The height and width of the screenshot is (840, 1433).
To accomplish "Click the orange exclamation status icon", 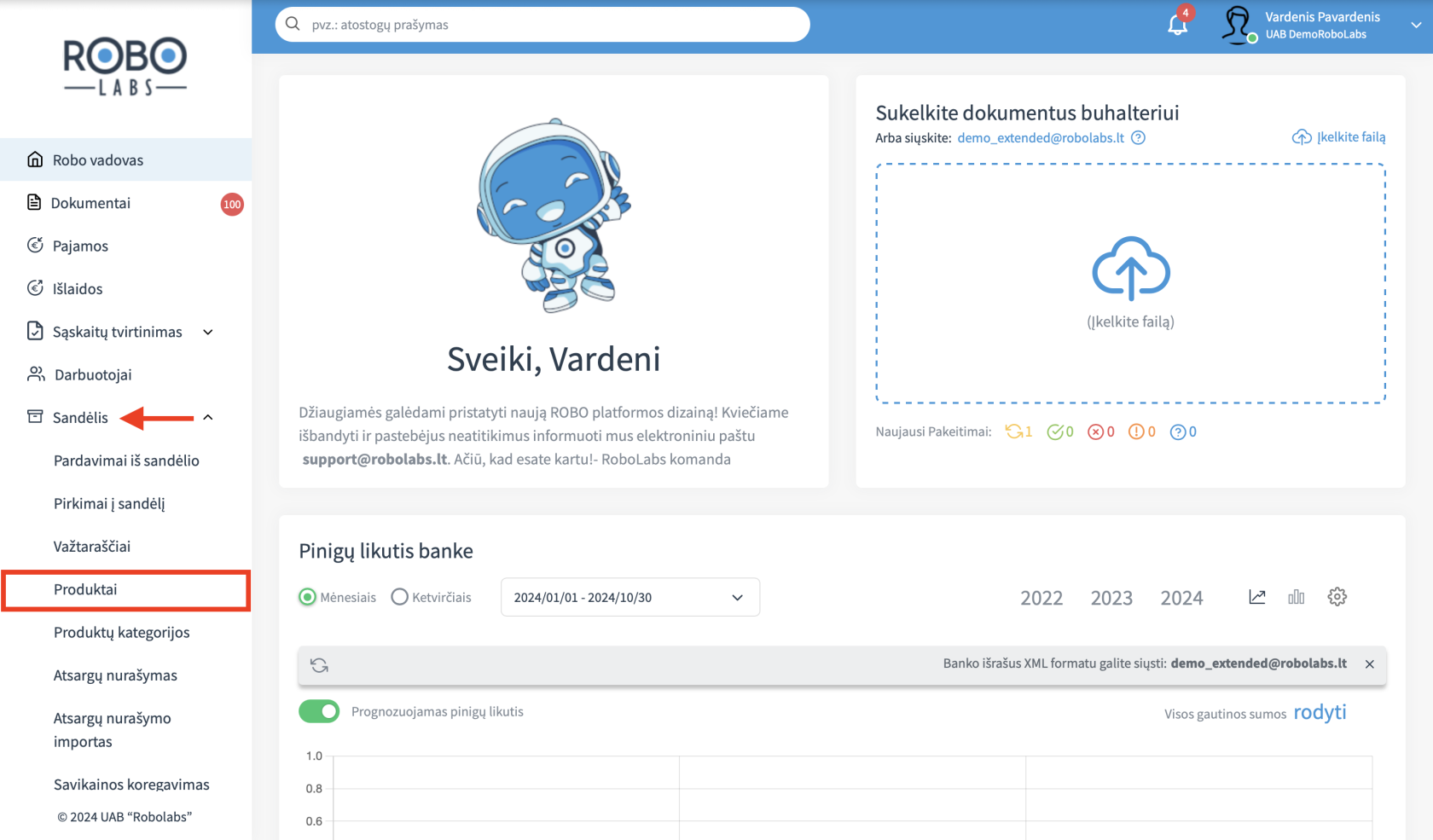I will click(x=1136, y=432).
